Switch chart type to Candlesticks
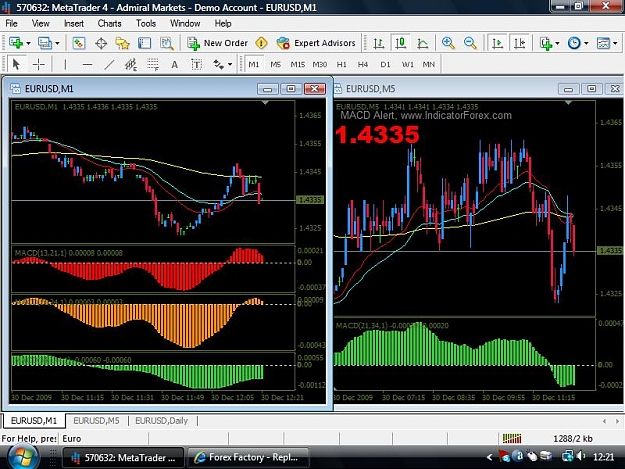 tap(401, 43)
